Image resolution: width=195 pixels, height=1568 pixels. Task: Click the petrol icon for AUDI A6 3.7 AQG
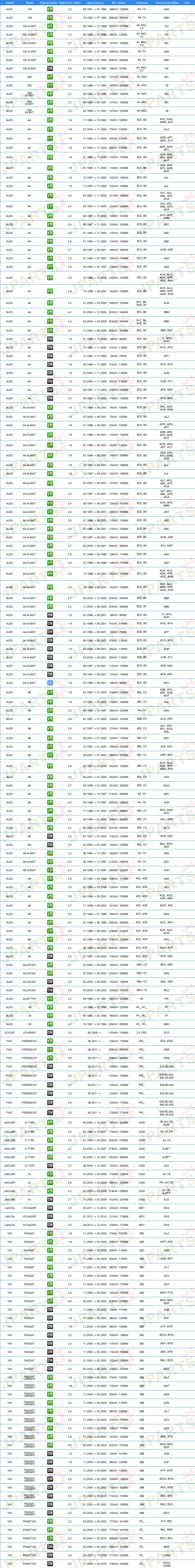50,786
